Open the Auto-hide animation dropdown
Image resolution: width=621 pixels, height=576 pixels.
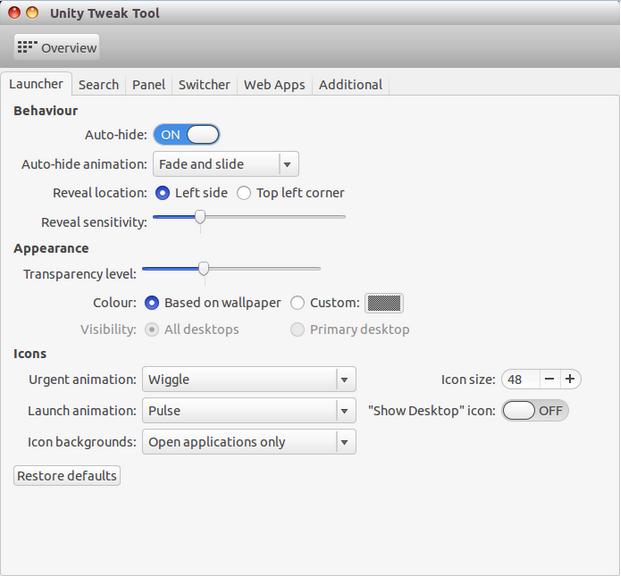point(225,164)
